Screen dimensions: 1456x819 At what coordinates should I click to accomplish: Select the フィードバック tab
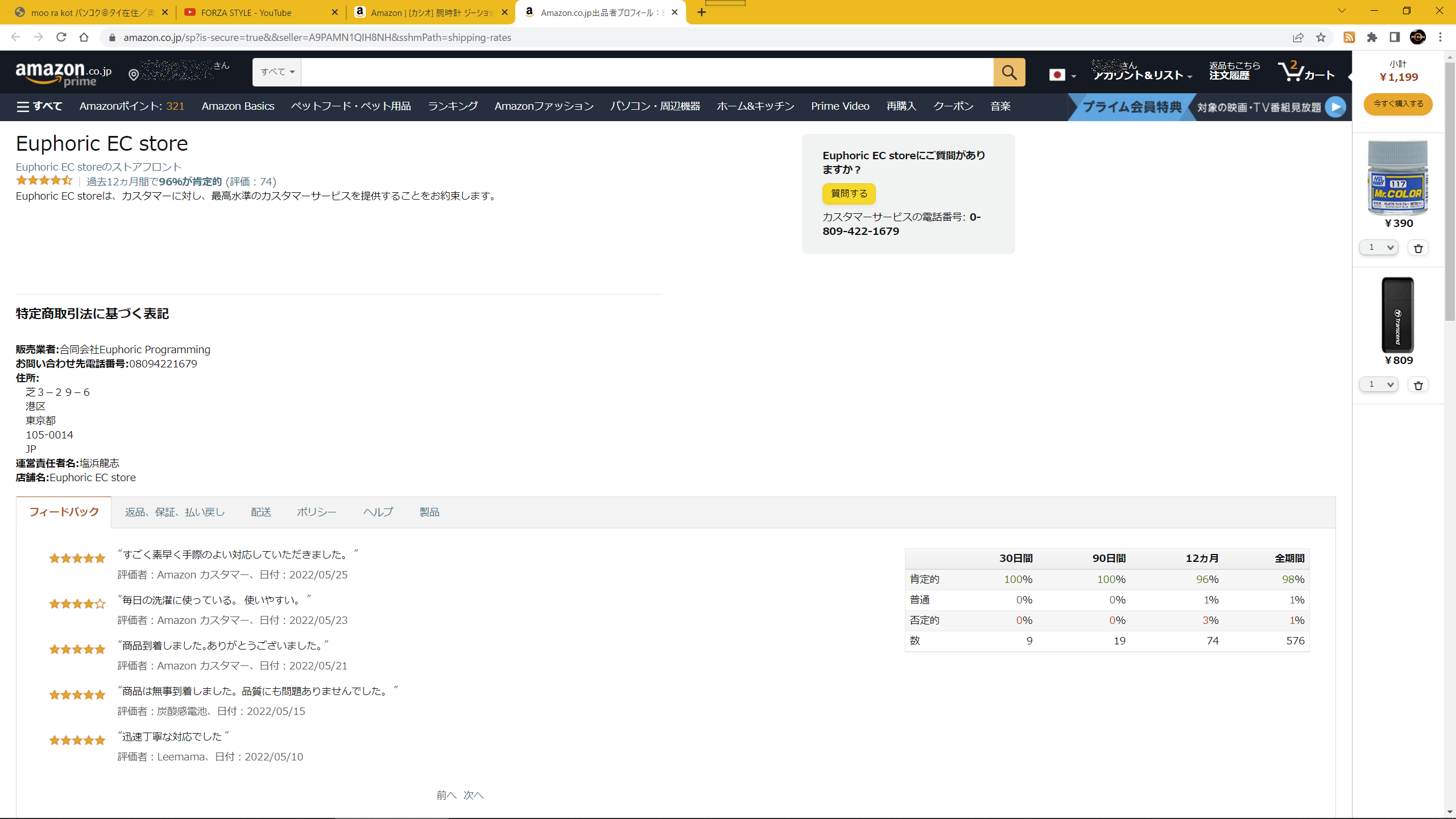pyautogui.click(x=64, y=512)
